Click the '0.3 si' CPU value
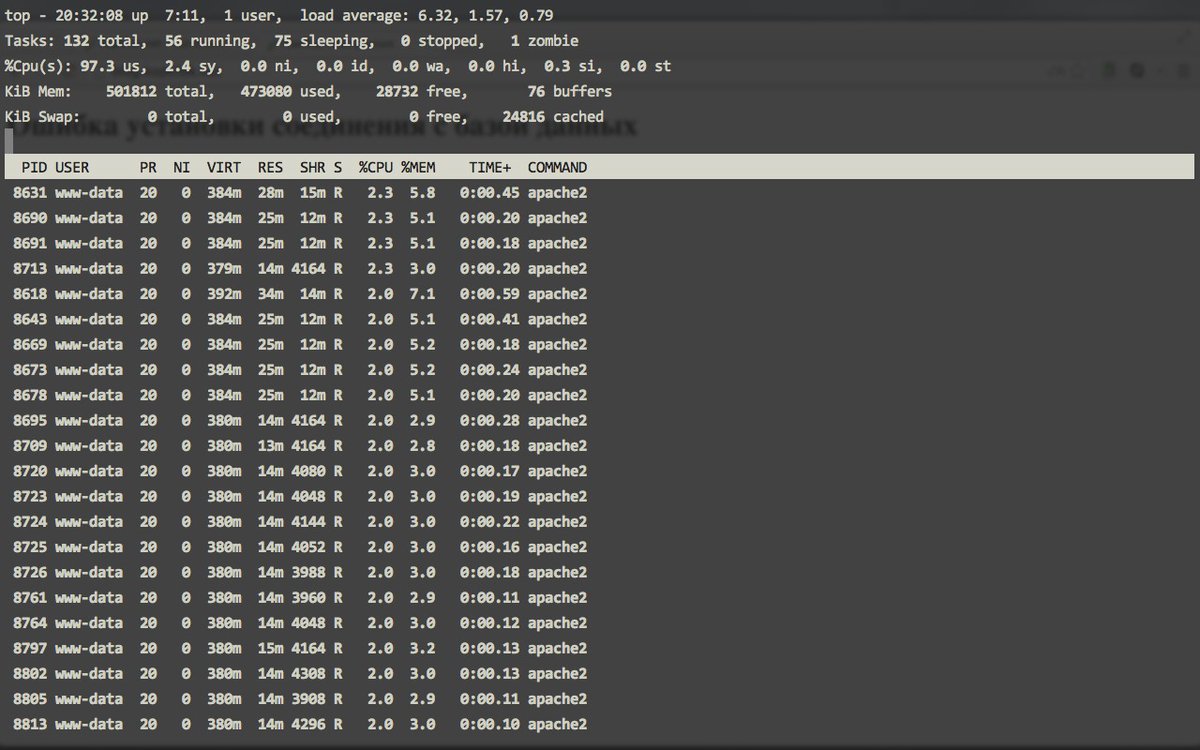 [x=573, y=66]
